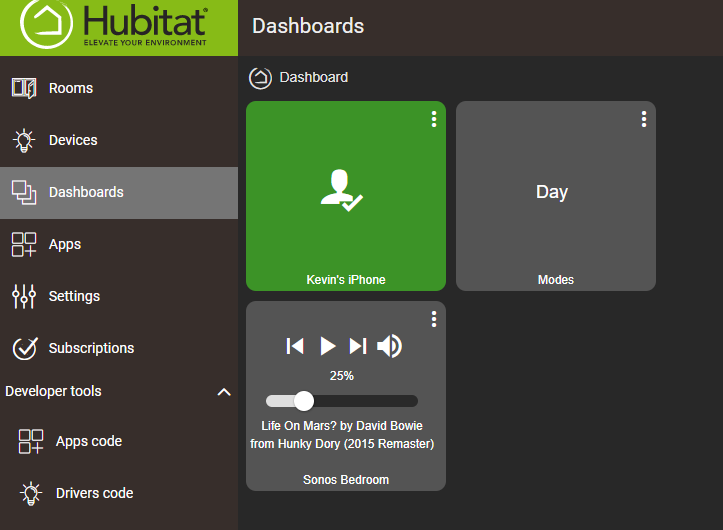Screen dimensions: 723x530
Task: Click the Rooms icon in sidebar
Action: pyautogui.click(x=24, y=88)
